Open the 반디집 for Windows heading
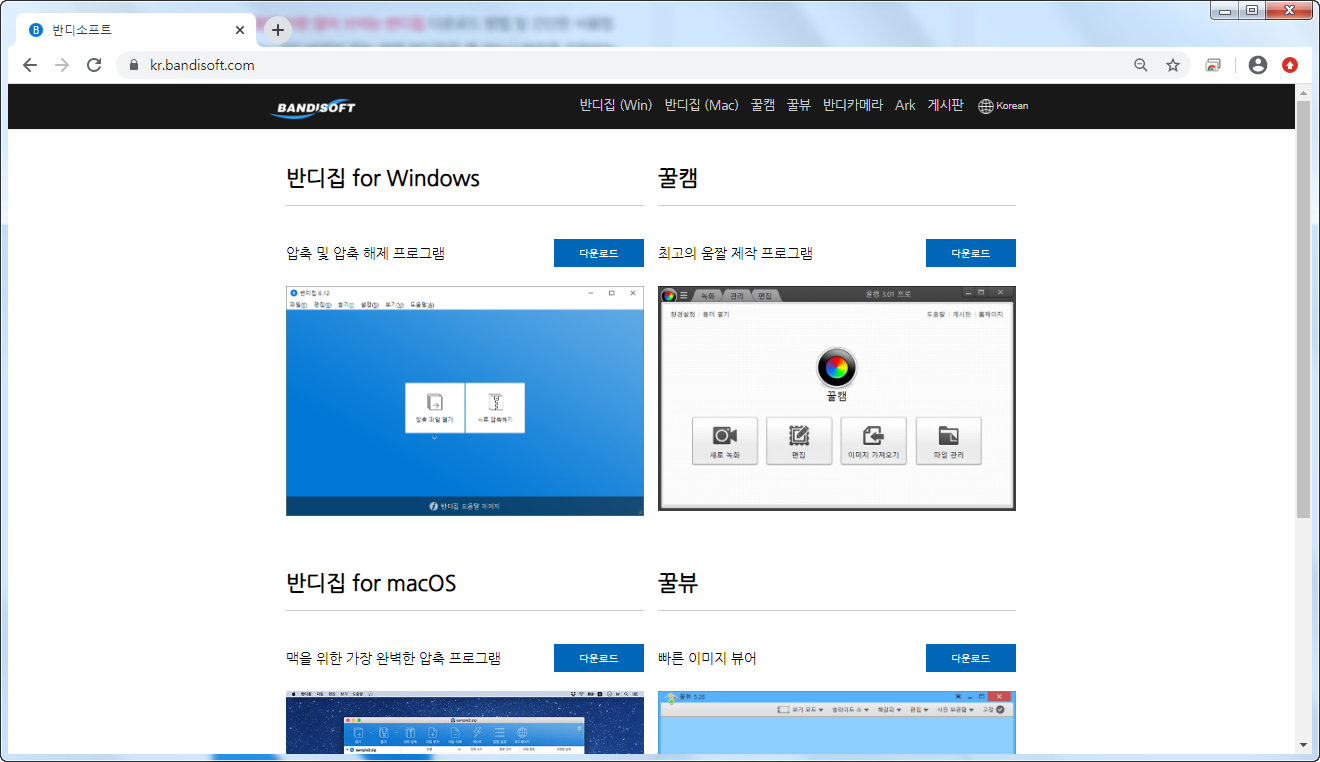The width and height of the screenshot is (1320, 762). 383,178
